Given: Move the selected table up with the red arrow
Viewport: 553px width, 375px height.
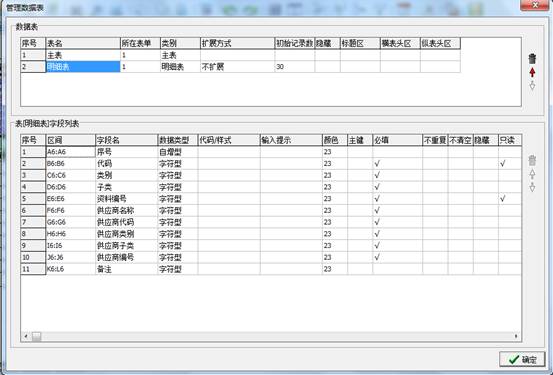Looking at the screenshot, I should coord(532,72).
